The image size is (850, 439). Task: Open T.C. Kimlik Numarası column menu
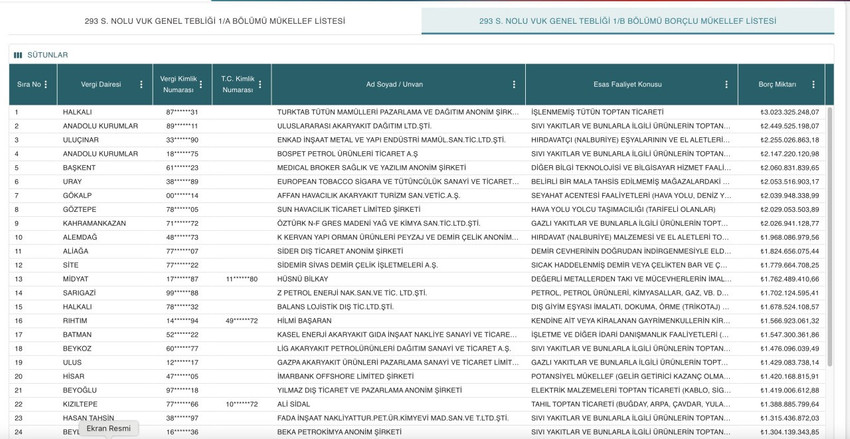tap(260, 85)
